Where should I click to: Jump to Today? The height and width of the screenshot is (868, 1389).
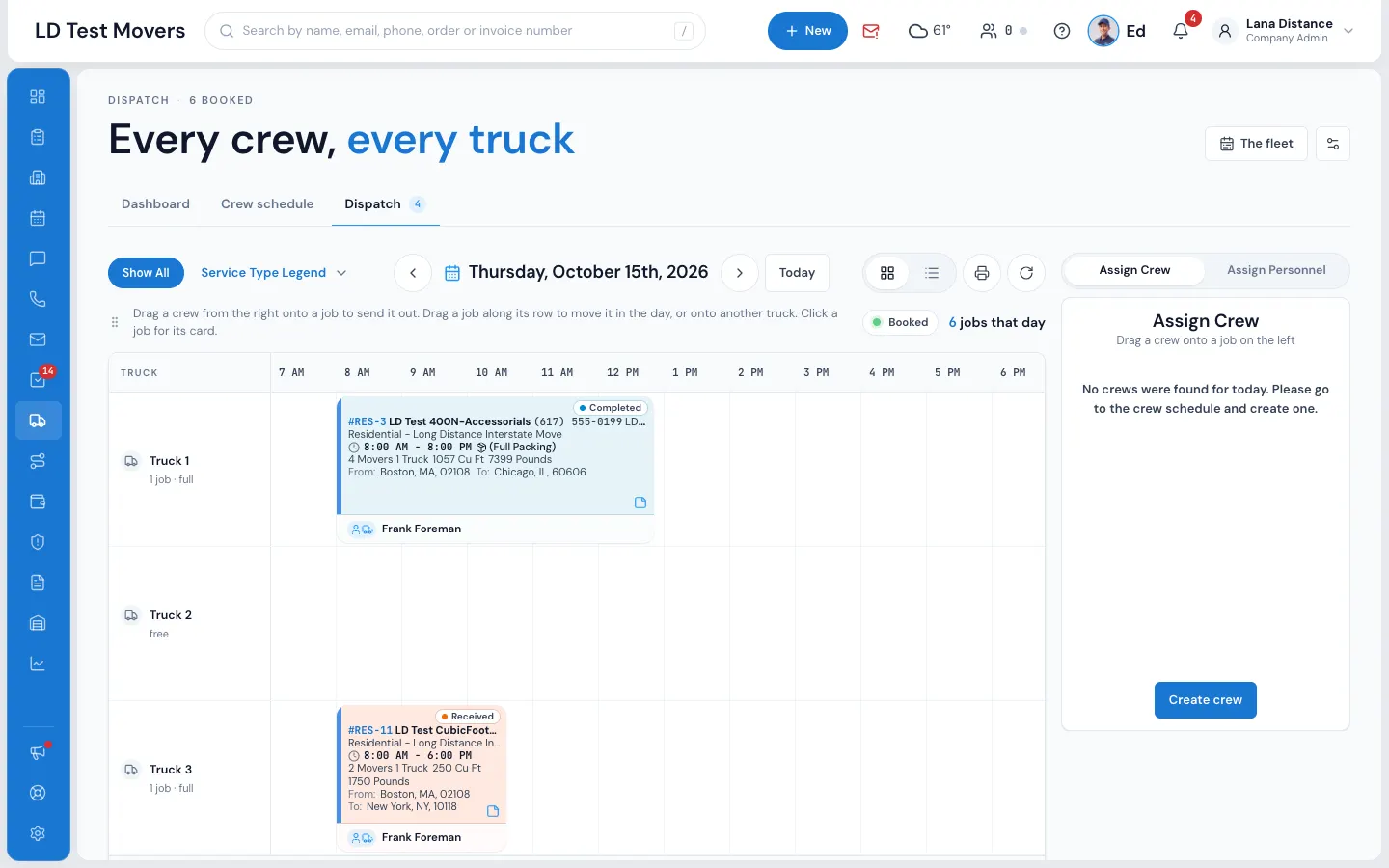point(797,273)
